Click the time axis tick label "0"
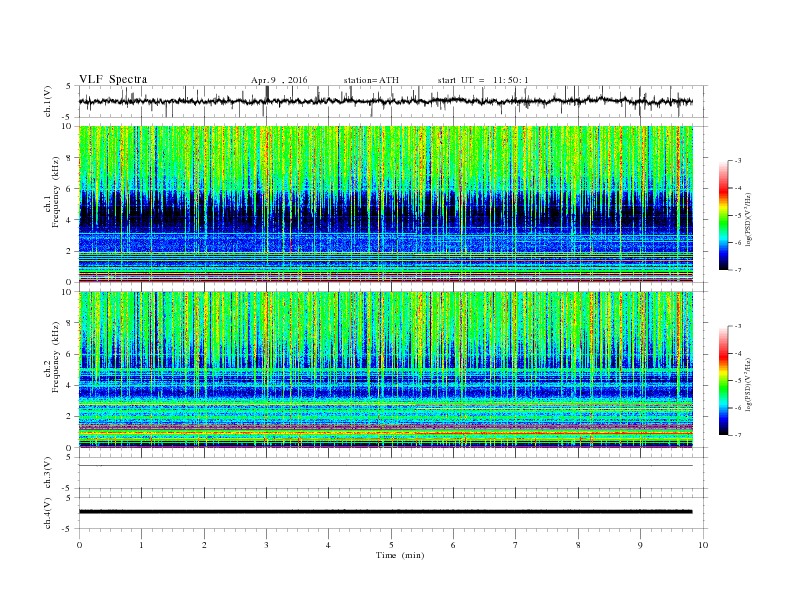This screenshot has height=612, width=792. pos(79,545)
